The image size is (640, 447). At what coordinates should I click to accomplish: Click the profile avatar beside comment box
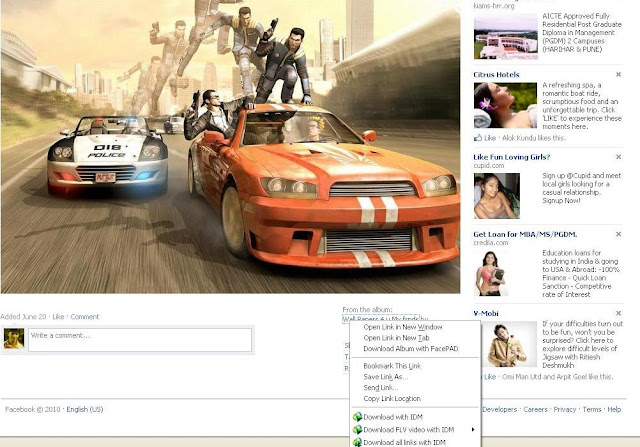(x=14, y=339)
